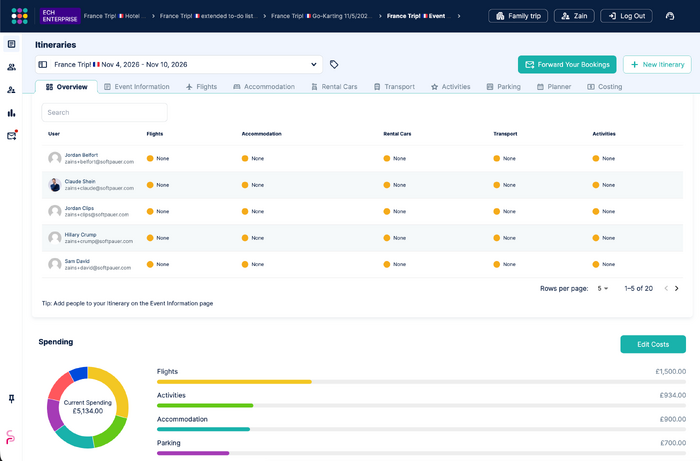
Task: Switch to the Overview tab
Action: click(67, 87)
